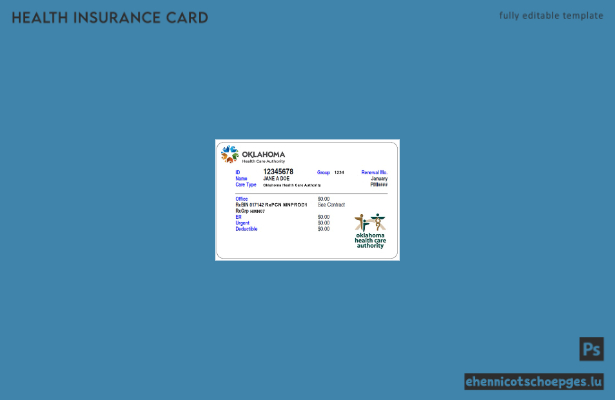Click the green 'oklahoma health care authority' text
Viewport: 615px width, 400px height.
(370, 240)
